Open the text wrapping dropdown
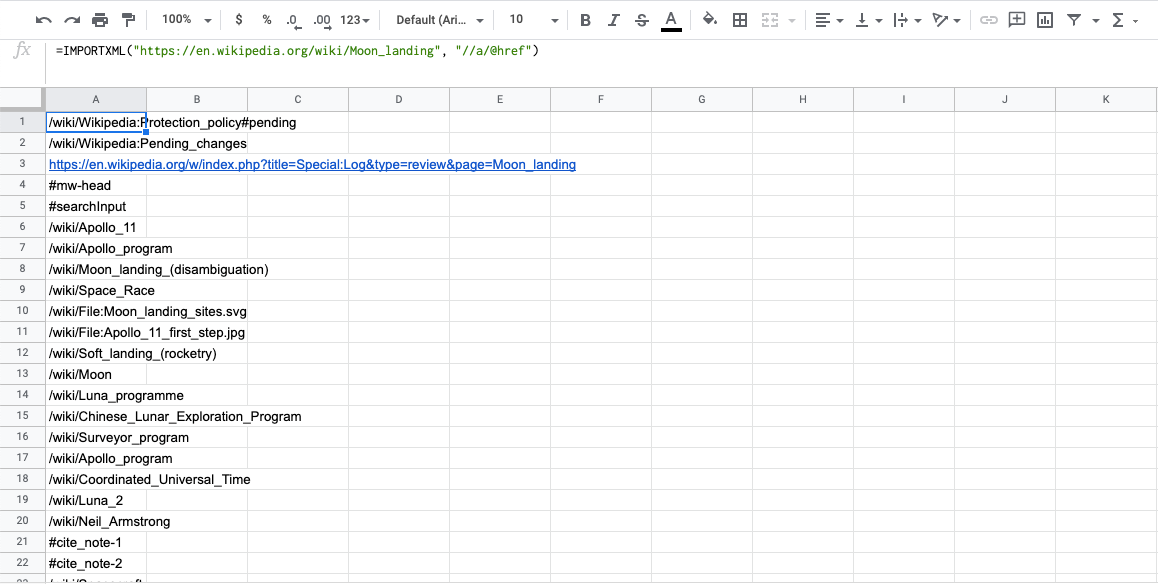 (907, 20)
